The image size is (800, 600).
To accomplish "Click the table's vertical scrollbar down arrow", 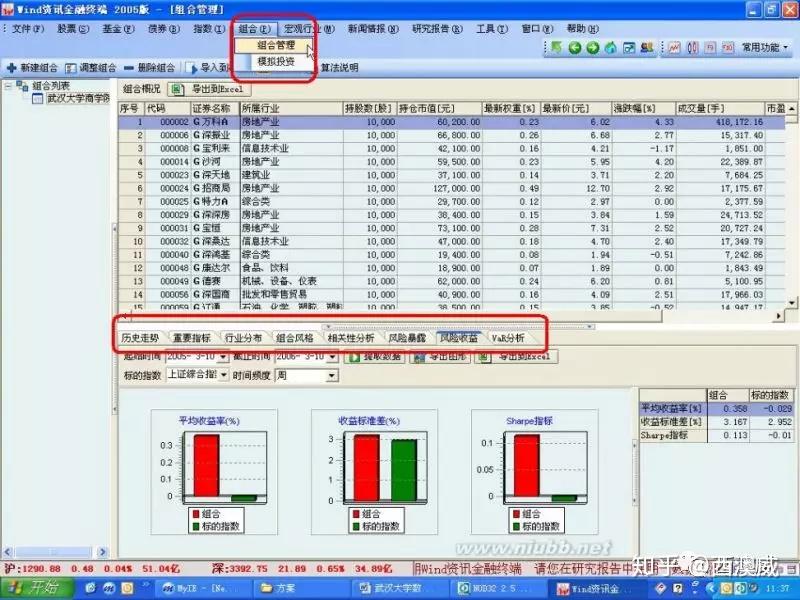I will tap(792, 303).
